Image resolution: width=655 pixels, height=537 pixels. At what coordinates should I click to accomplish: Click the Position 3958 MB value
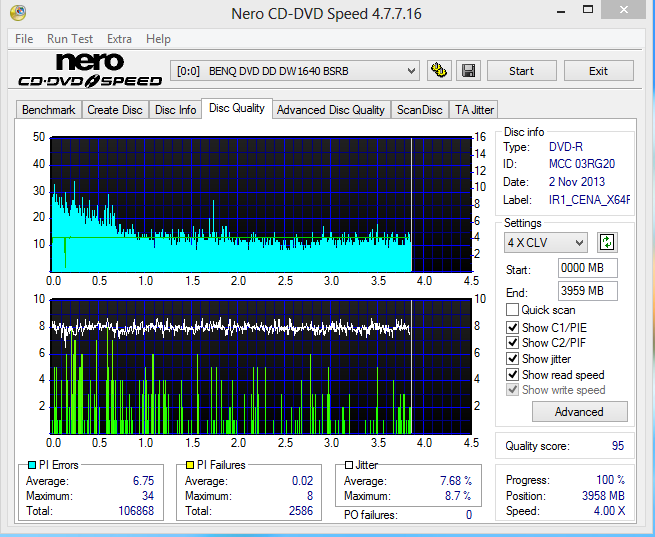(x=603, y=496)
